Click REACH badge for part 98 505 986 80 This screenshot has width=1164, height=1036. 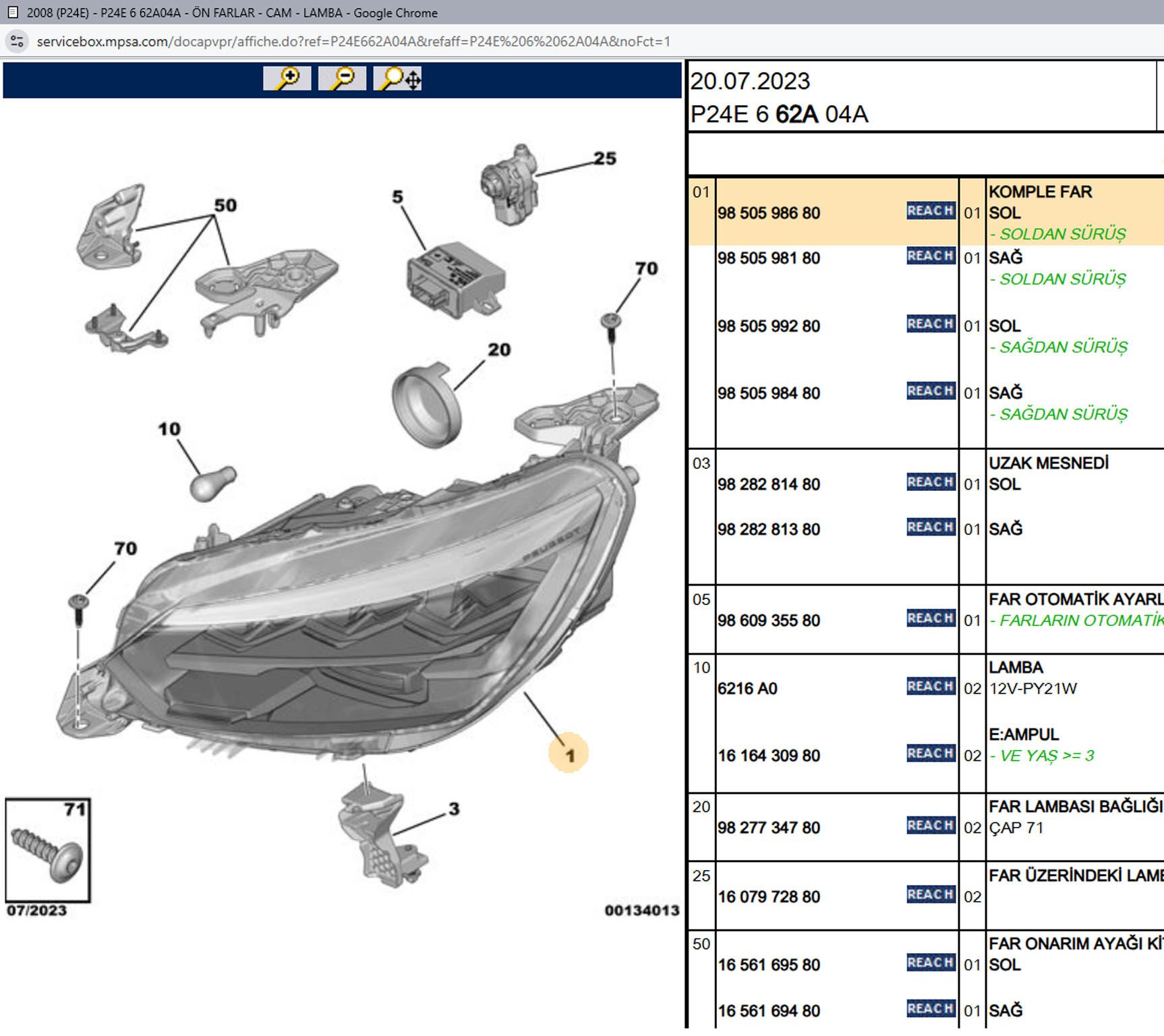(x=930, y=211)
